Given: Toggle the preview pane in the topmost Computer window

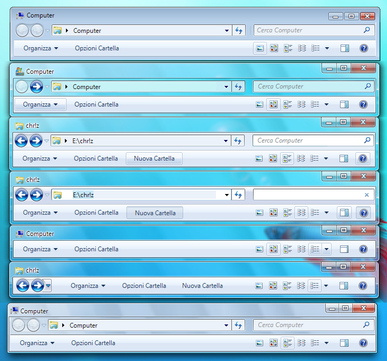Looking at the screenshot, I should (344, 48).
